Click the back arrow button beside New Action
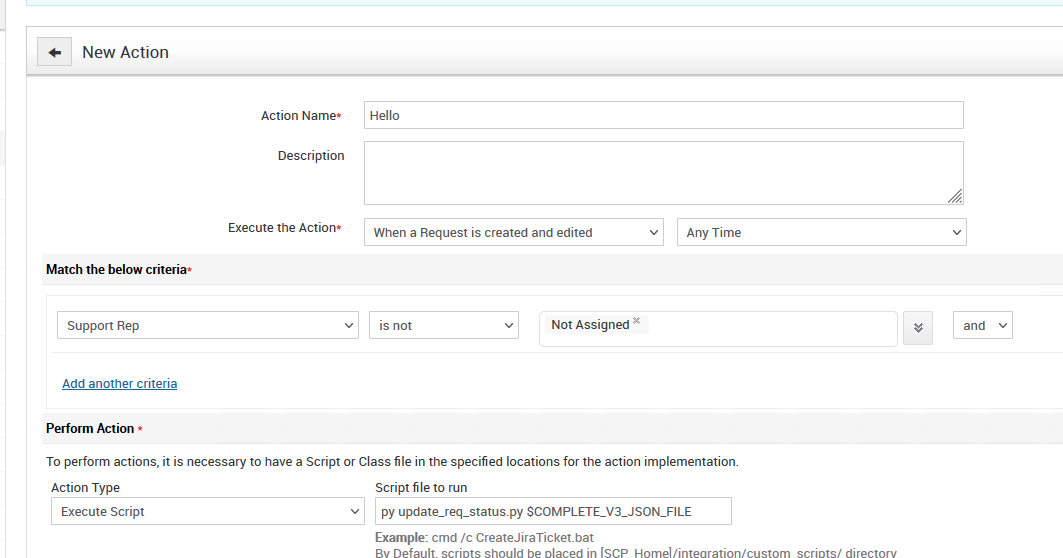Viewport: 1063px width, 558px height. click(x=54, y=52)
